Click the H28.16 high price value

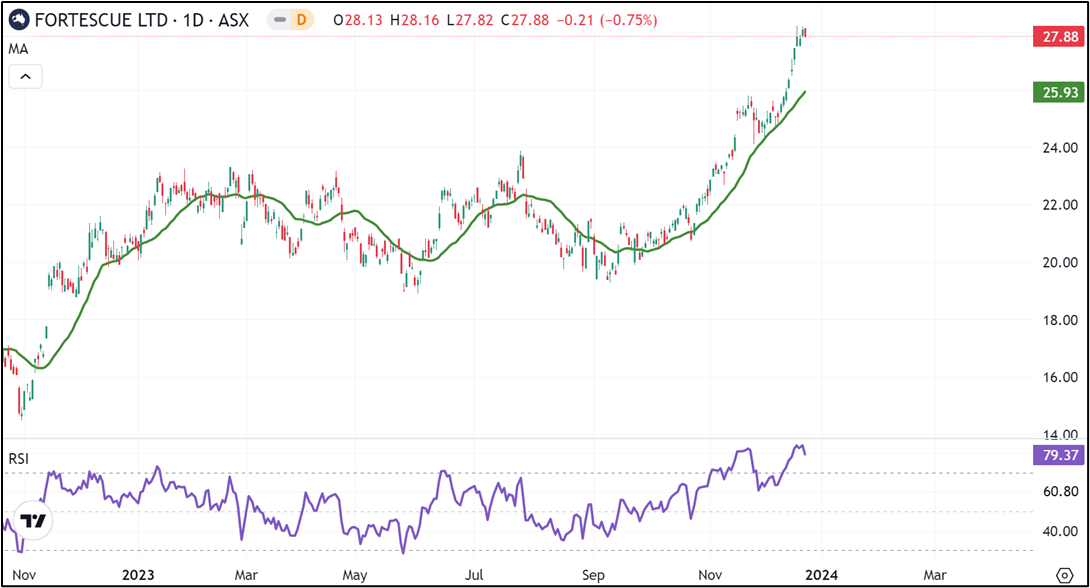[x=414, y=20]
